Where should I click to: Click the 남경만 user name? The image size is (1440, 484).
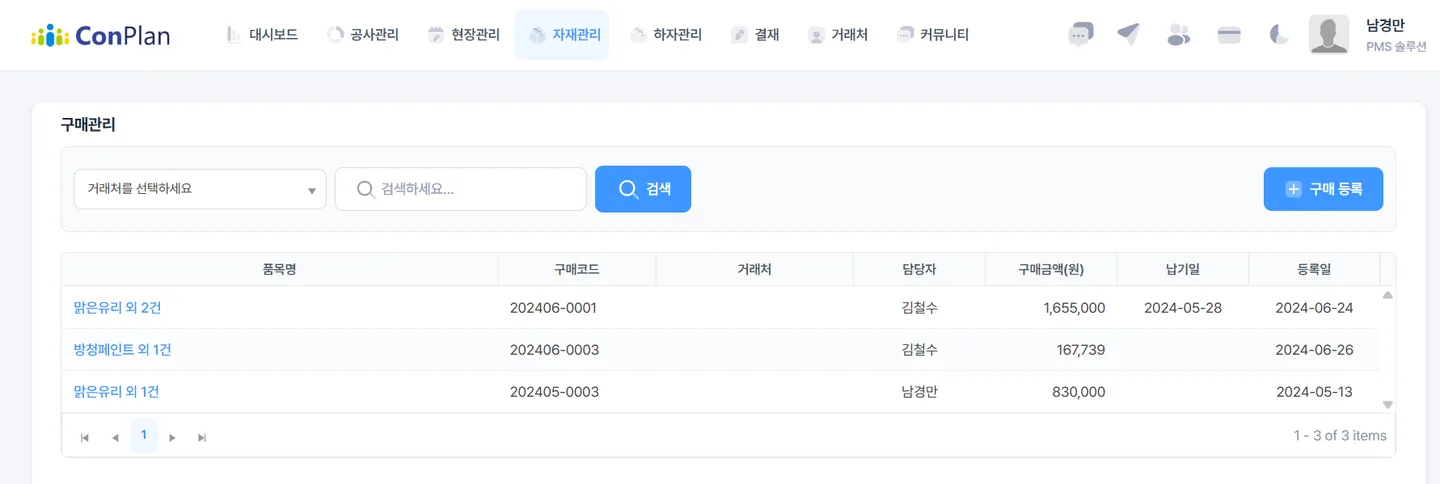coord(1386,26)
